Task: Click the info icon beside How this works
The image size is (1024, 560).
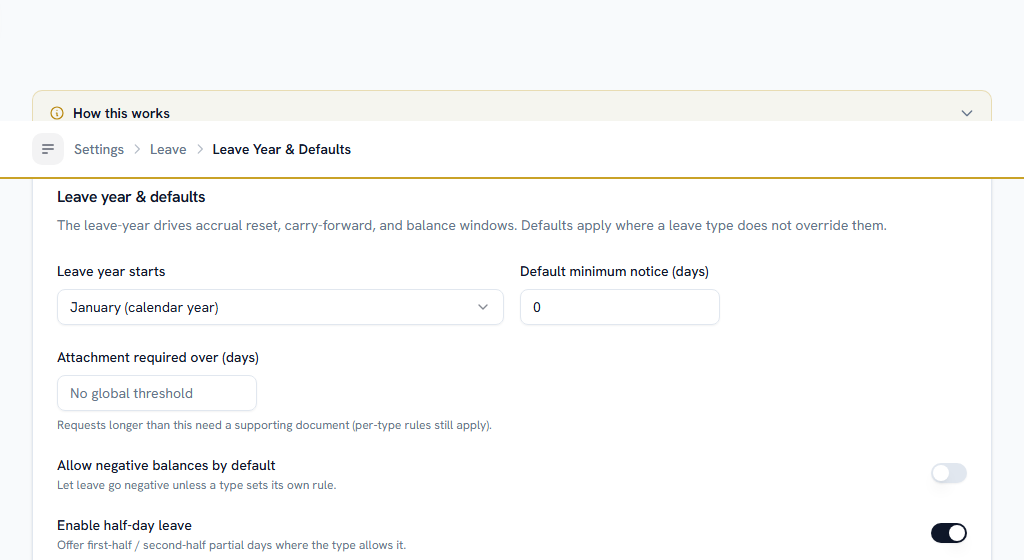Action: pyautogui.click(x=57, y=113)
